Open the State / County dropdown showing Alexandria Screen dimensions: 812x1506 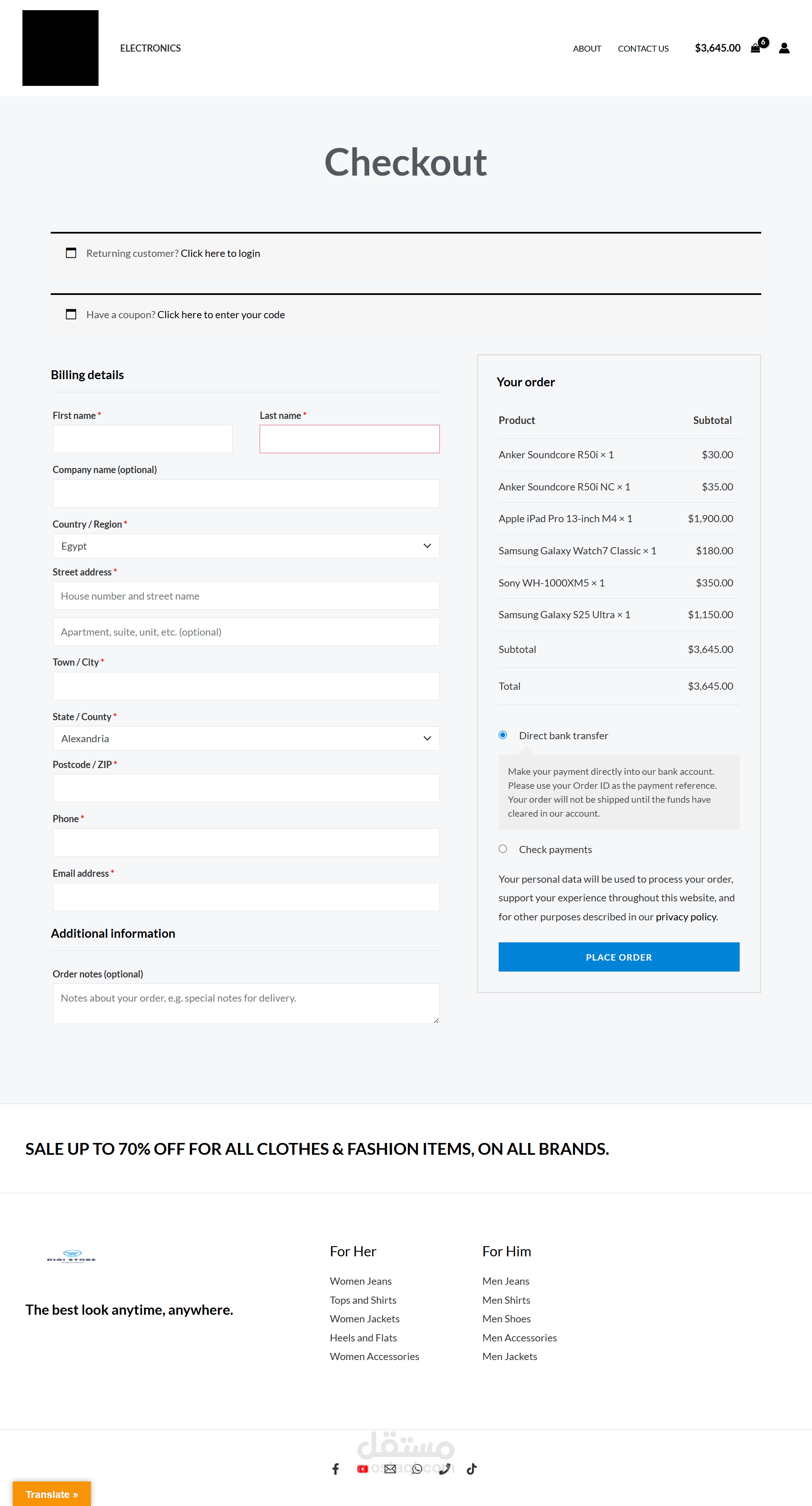click(x=246, y=738)
